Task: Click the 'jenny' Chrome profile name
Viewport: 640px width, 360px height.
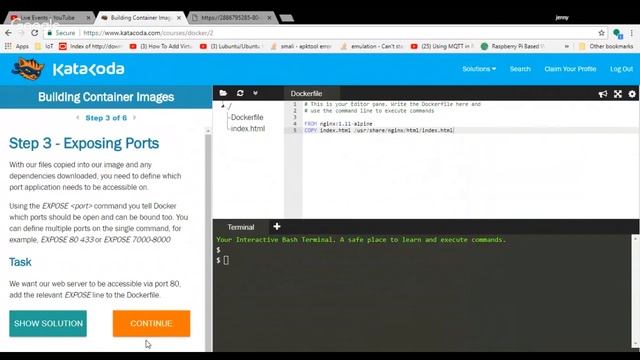Action: click(562, 18)
